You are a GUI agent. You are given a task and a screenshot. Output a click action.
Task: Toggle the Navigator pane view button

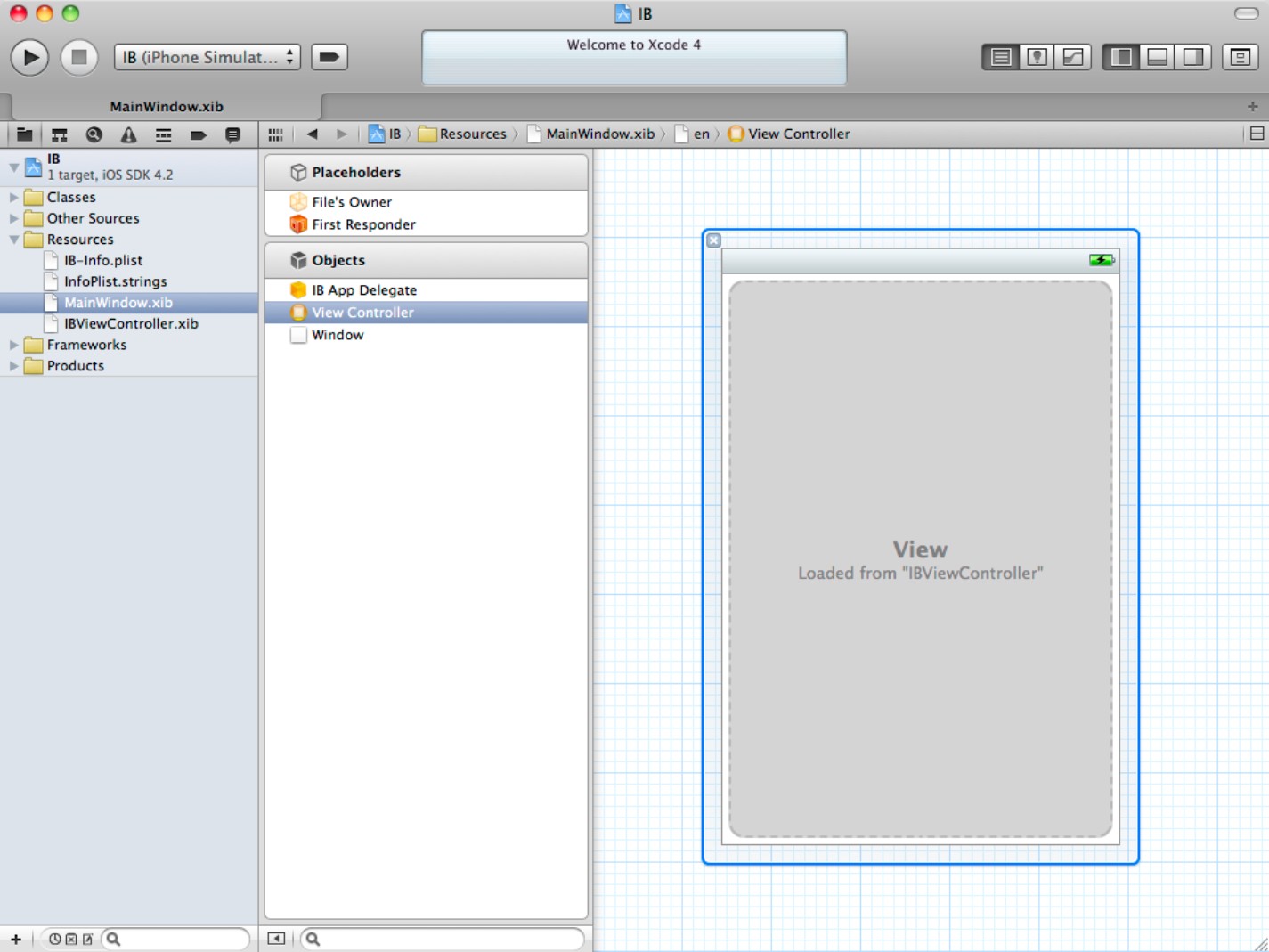pyautogui.click(x=1121, y=57)
